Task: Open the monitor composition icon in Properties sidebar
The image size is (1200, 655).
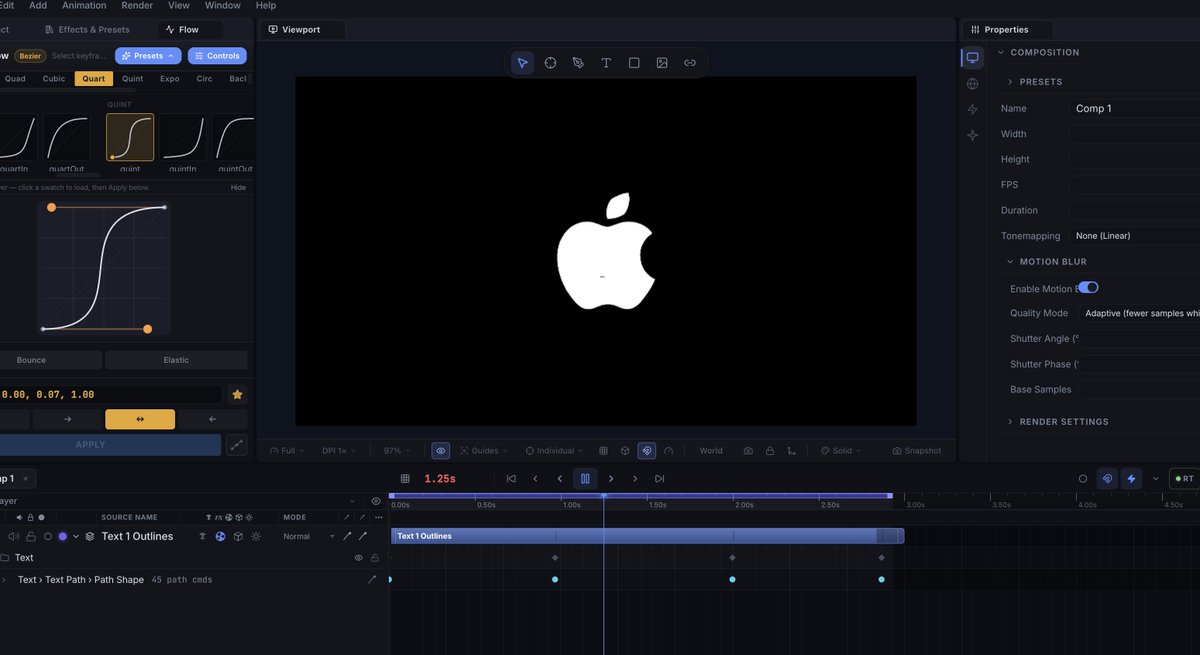Action: (972, 58)
